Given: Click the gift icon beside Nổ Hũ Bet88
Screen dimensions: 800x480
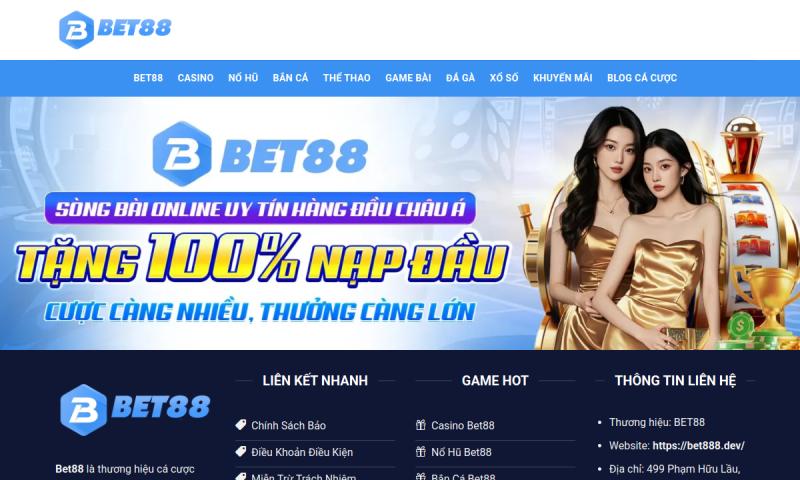Looking at the screenshot, I should coord(420,451).
